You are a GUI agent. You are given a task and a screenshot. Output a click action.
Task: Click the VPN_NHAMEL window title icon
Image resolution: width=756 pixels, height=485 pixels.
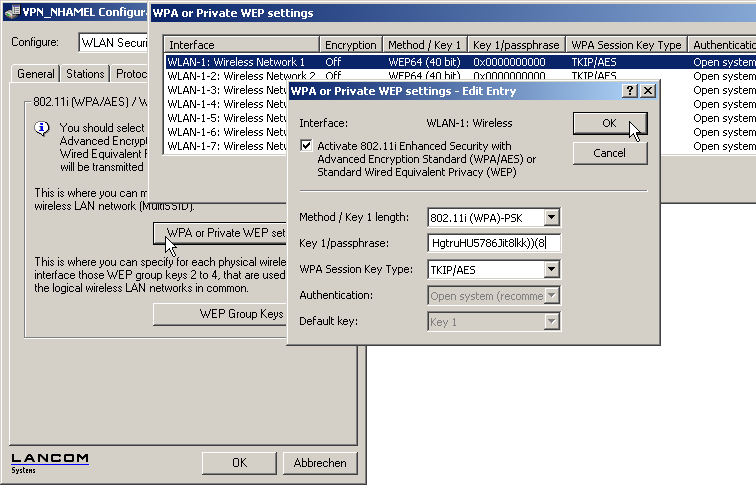[x=11, y=12]
